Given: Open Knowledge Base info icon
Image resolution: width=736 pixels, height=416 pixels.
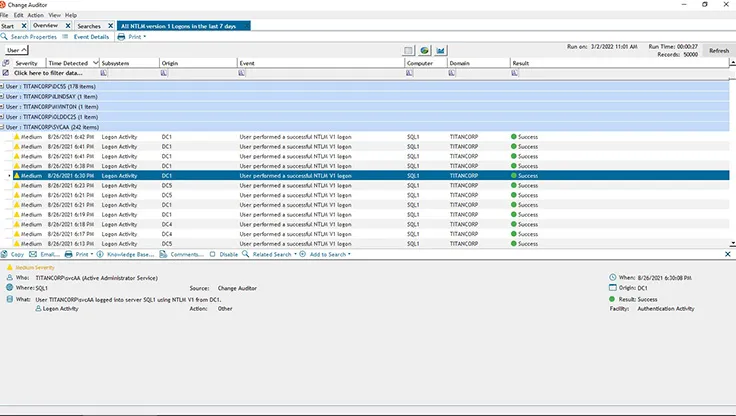Looking at the screenshot, I should coord(100,254).
